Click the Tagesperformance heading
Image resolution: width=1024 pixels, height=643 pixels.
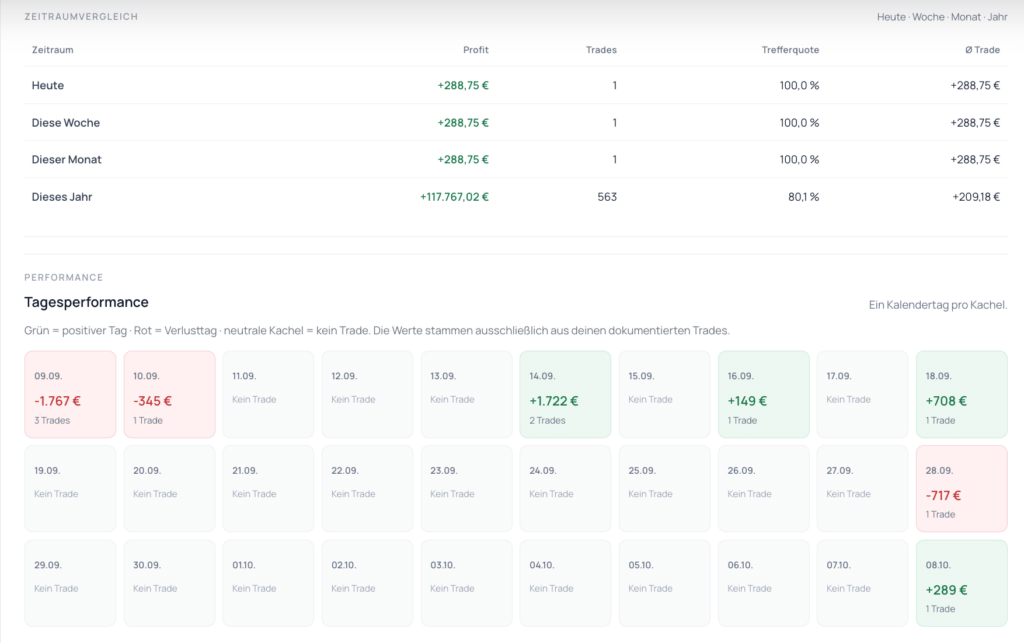pyautogui.click(x=86, y=302)
